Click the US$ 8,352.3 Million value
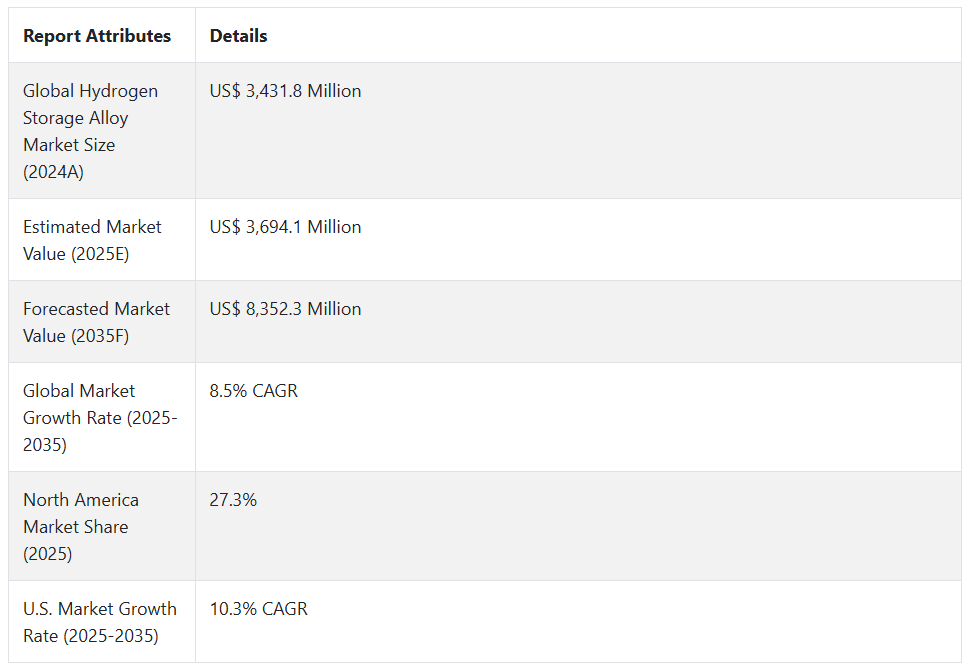Viewport: 967px width, 663px height. click(x=286, y=309)
